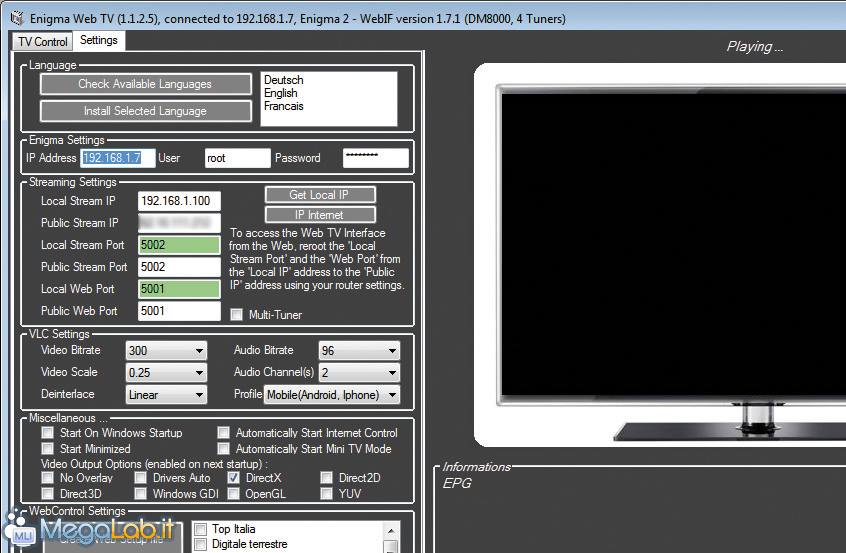Switch to the TV Control tab

point(43,42)
